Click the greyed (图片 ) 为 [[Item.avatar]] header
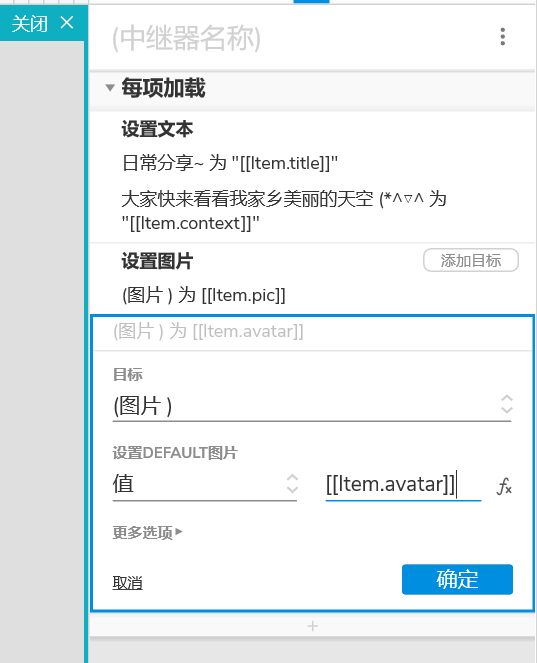The height and width of the screenshot is (663, 537). [x=208, y=331]
